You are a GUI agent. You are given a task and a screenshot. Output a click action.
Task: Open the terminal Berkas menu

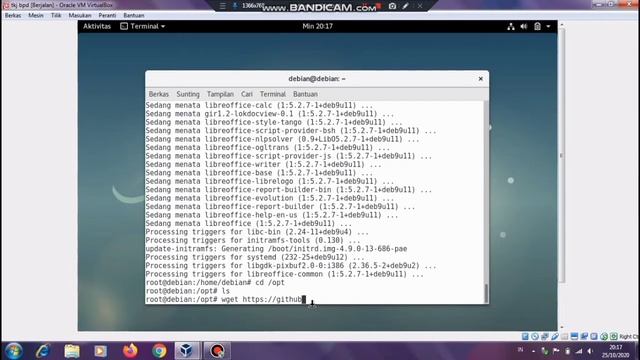point(159,94)
